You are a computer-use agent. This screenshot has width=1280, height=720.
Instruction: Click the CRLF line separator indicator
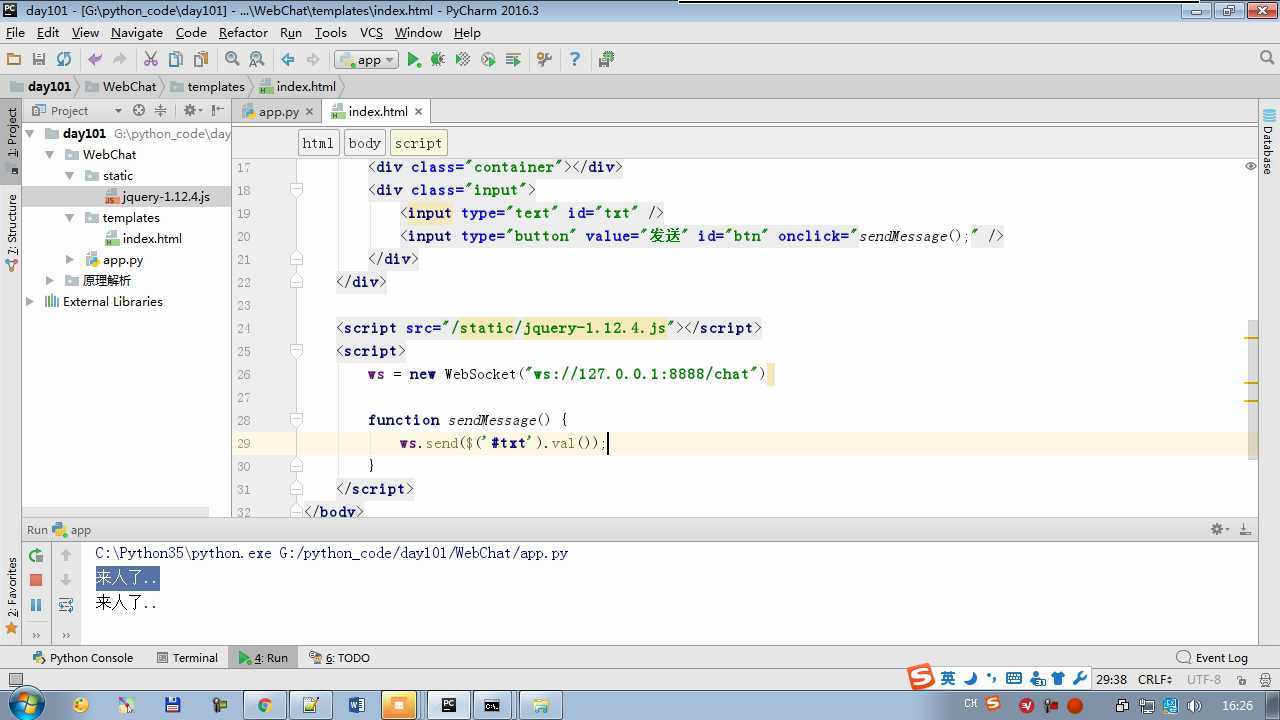coord(1155,679)
